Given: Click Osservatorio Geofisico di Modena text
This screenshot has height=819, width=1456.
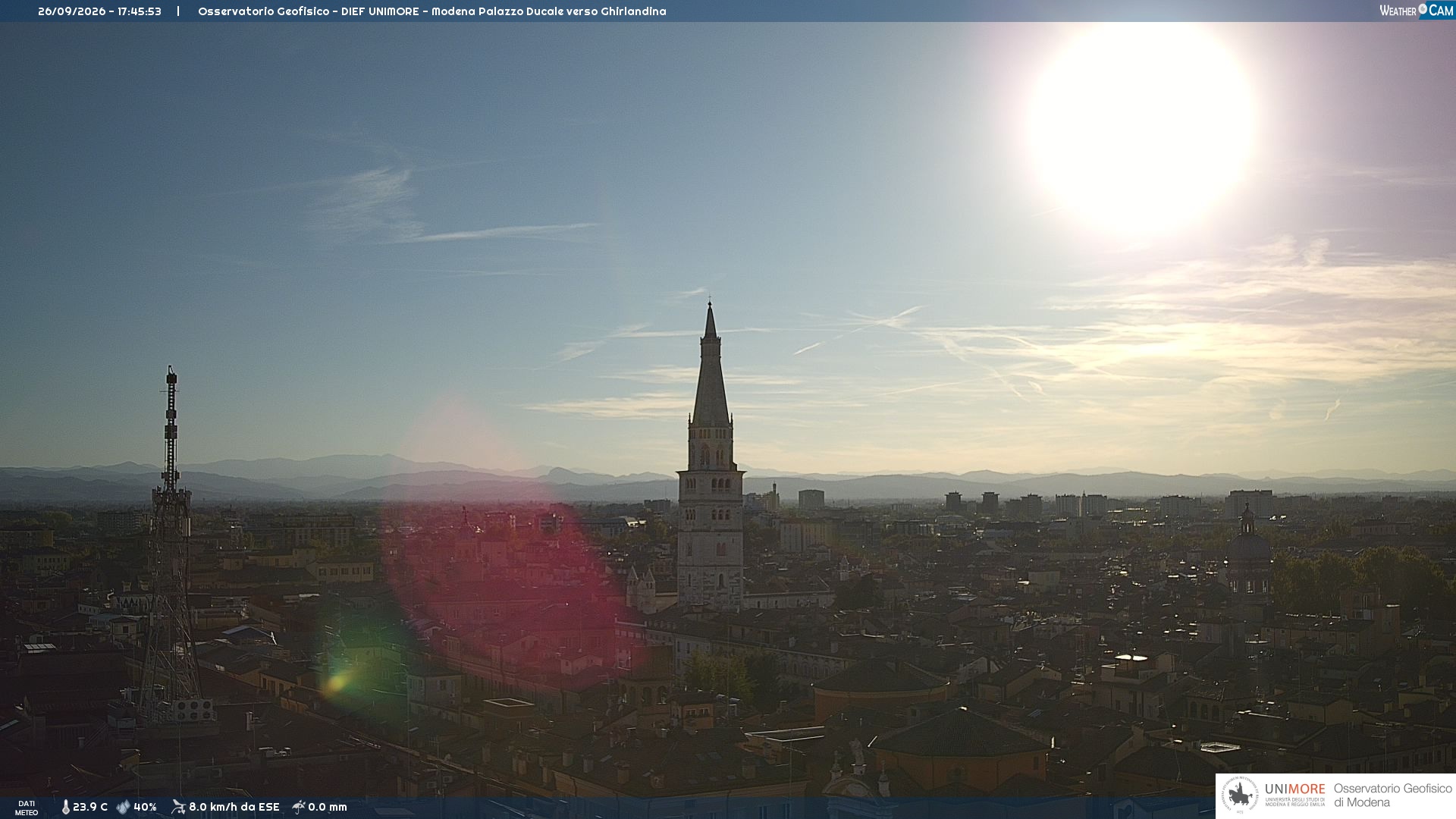Looking at the screenshot, I should pos(1392,795).
